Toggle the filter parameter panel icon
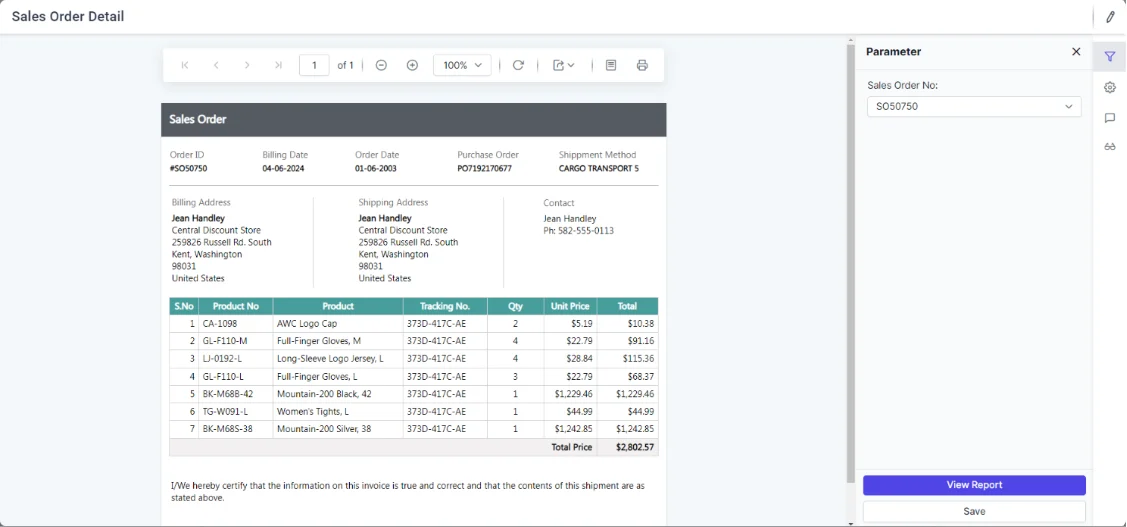The height and width of the screenshot is (527, 1127). click(1110, 56)
